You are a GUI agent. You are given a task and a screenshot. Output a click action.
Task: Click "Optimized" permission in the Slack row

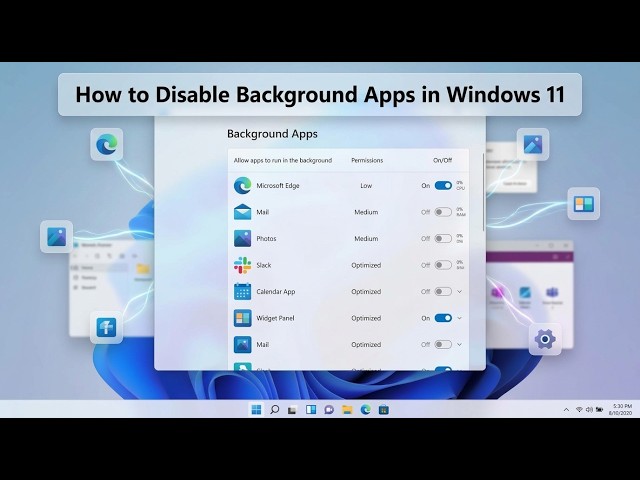(366, 265)
